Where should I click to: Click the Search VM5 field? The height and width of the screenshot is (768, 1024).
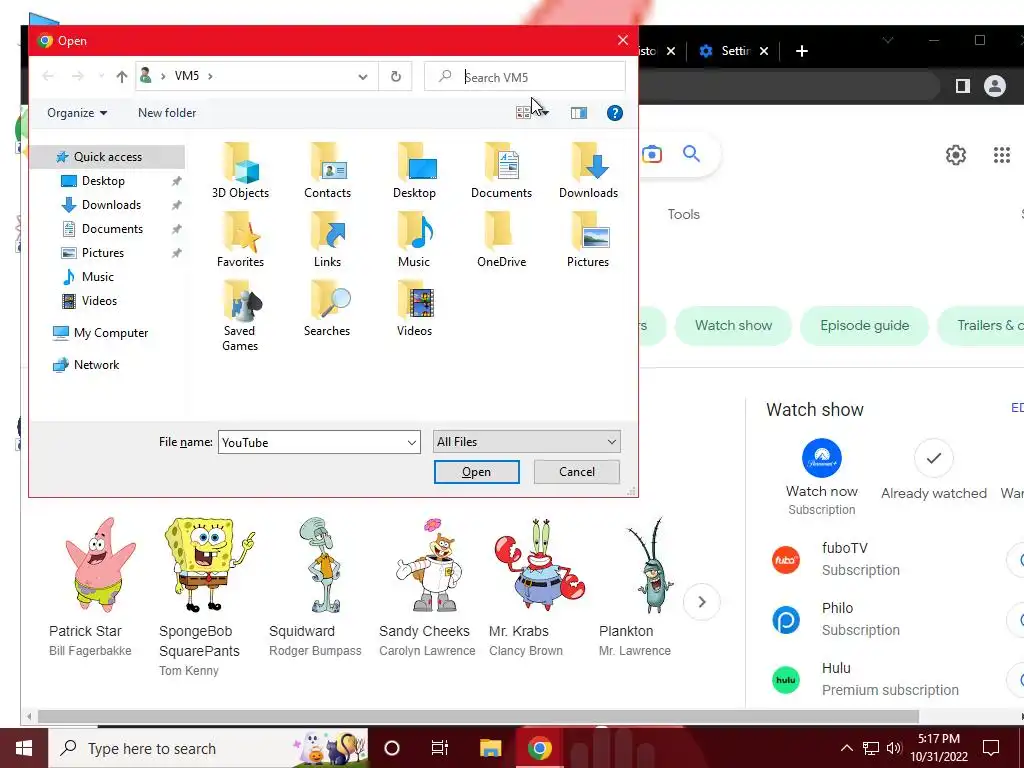[x=525, y=77]
